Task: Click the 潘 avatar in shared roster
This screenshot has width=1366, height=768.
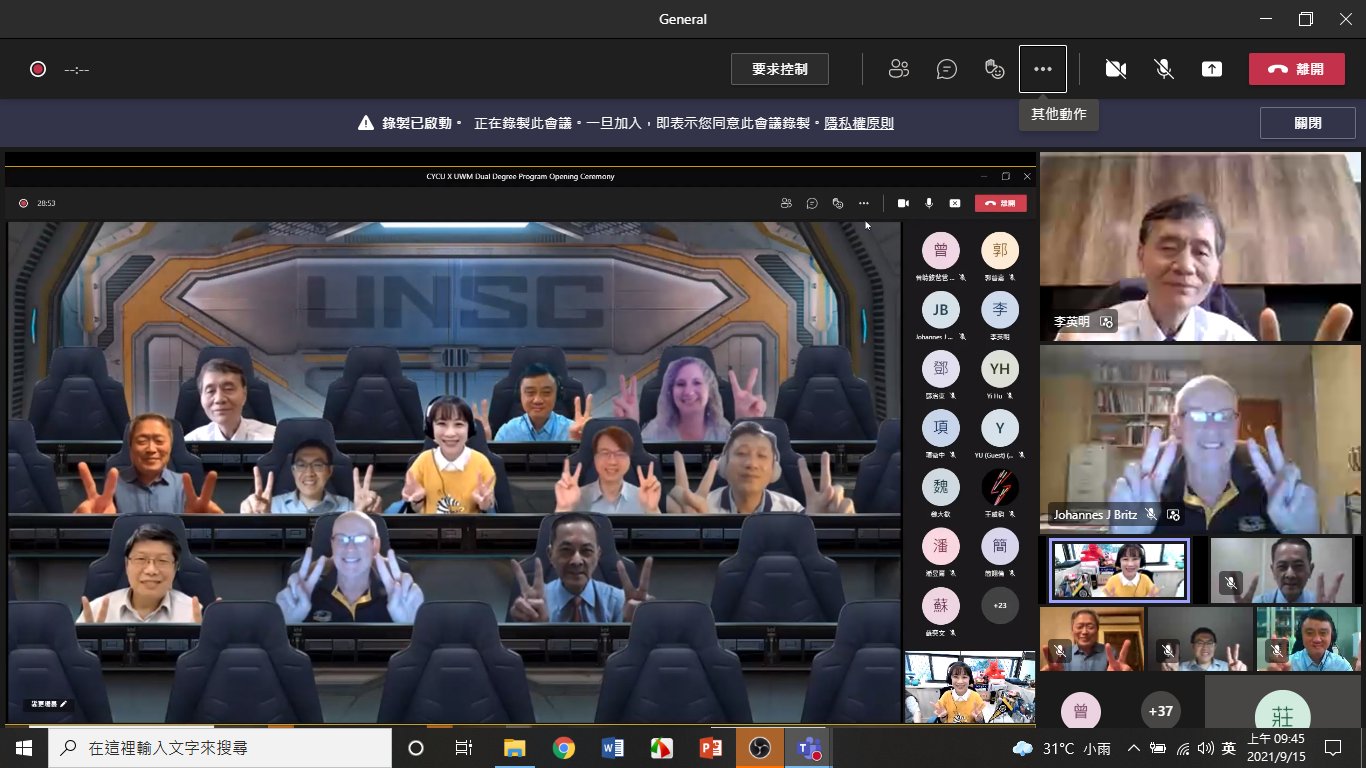Action: (940, 547)
